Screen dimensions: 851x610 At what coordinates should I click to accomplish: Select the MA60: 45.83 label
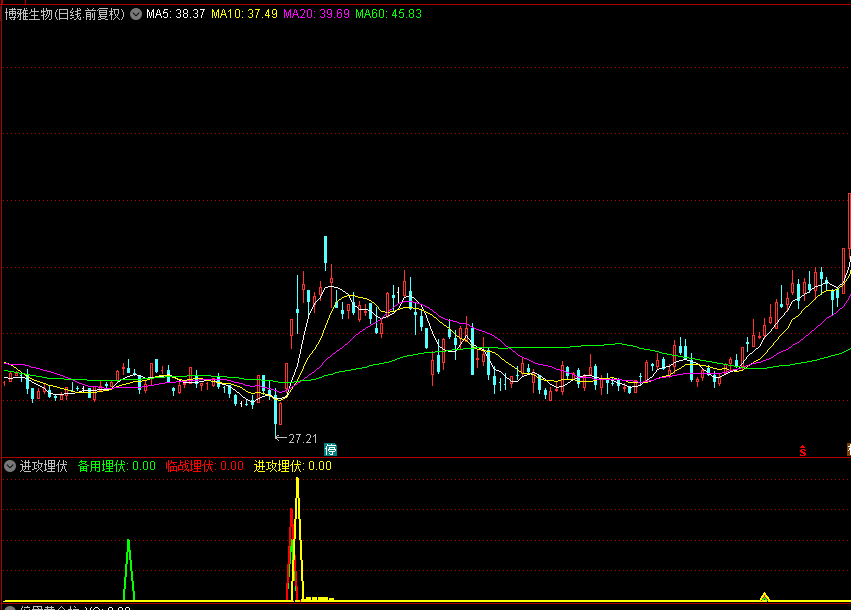pos(389,14)
